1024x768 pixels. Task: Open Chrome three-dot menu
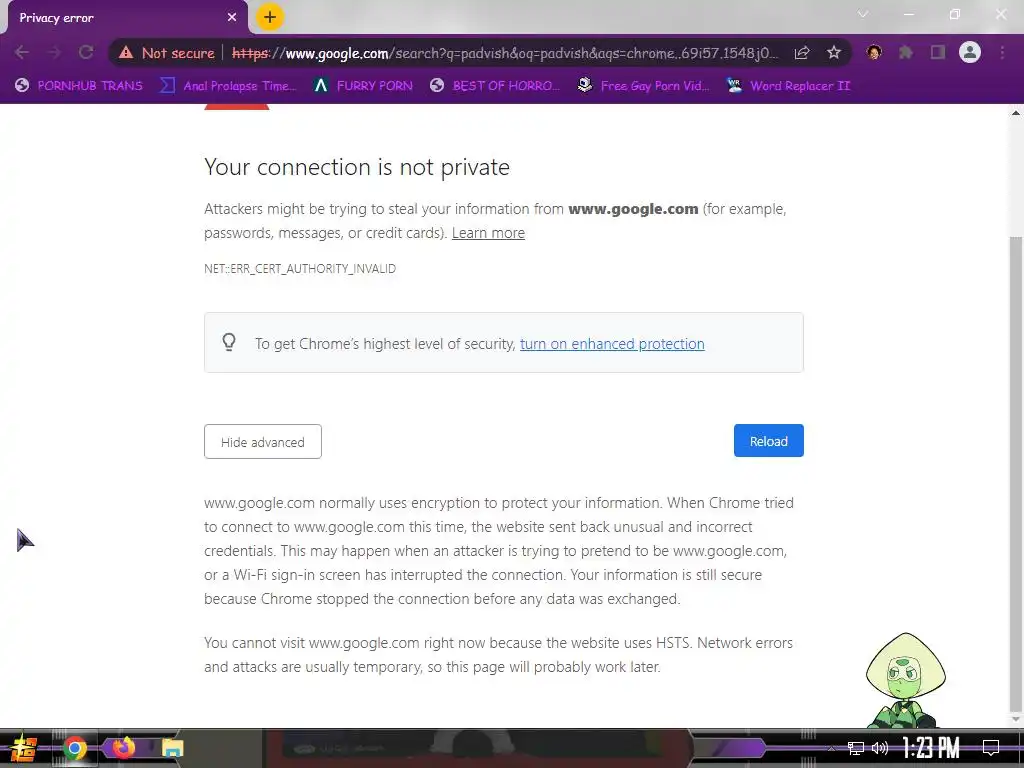tap(1002, 52)
